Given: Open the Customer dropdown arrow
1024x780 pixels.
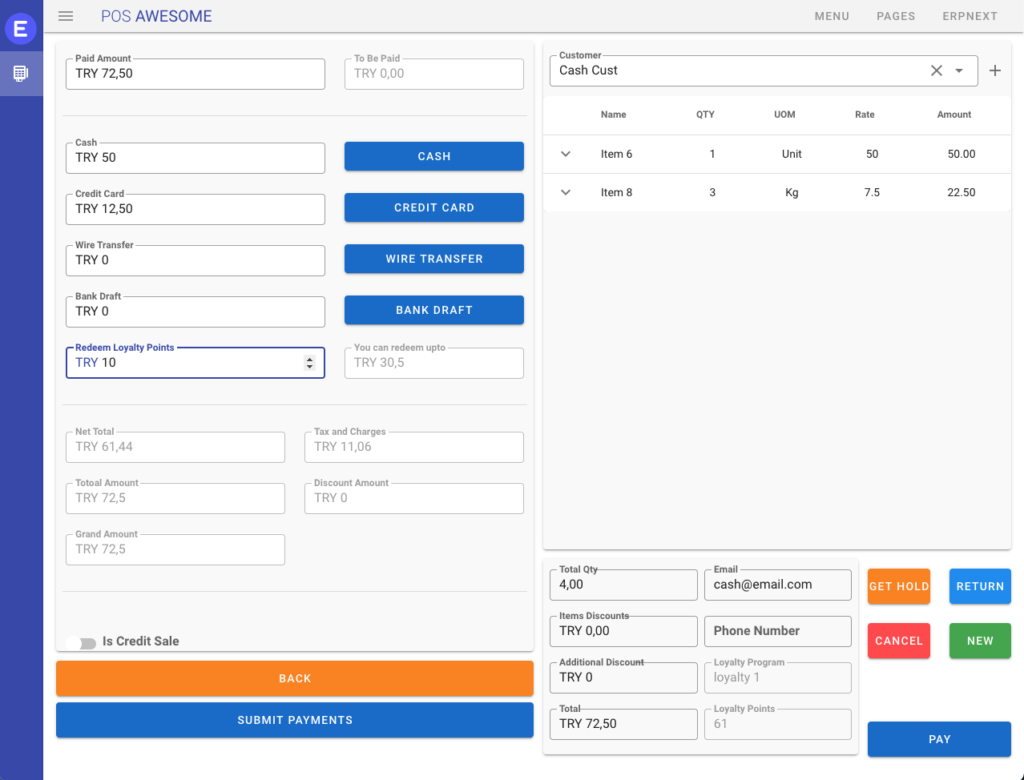Looking at the screenshot, I should [x=959, y=71].
